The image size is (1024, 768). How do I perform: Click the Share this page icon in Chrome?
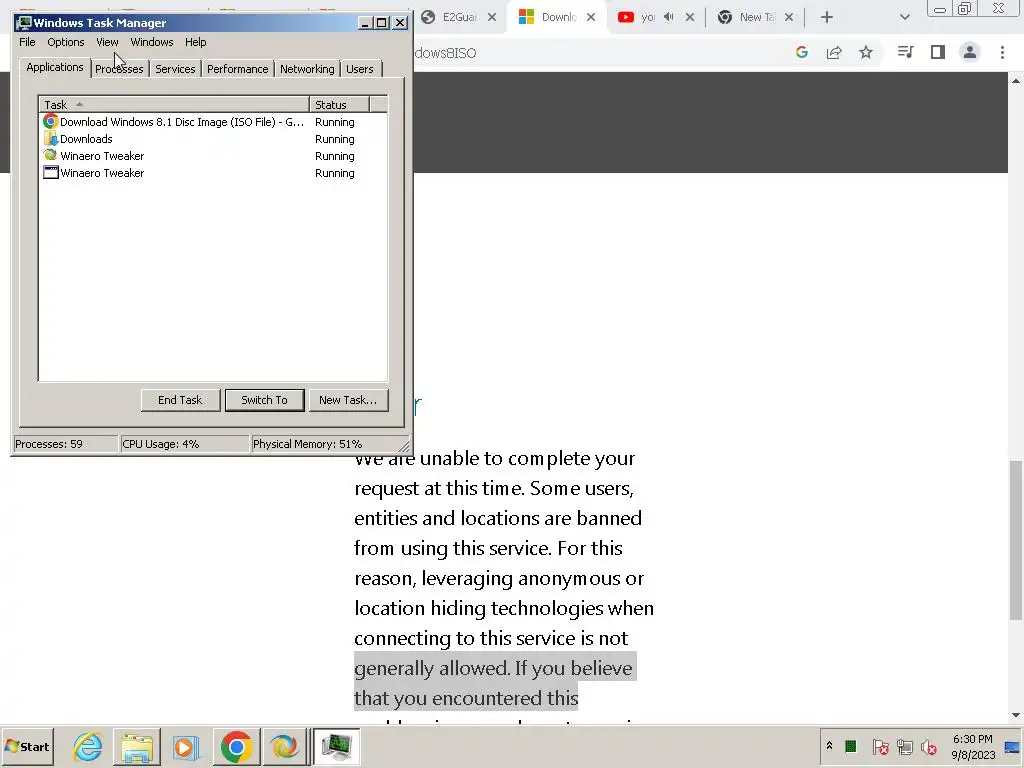834,52
